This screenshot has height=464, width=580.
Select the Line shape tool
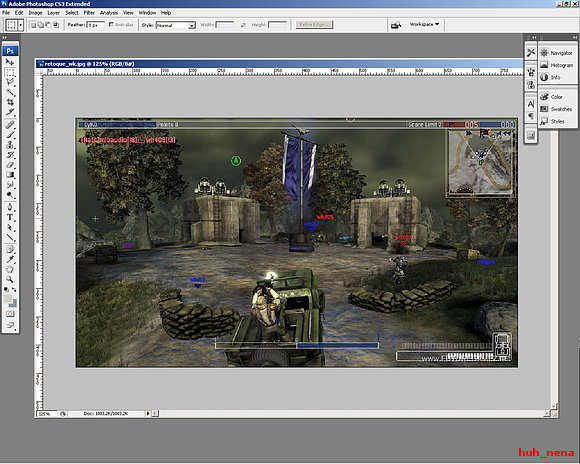[x=10, y=237]
